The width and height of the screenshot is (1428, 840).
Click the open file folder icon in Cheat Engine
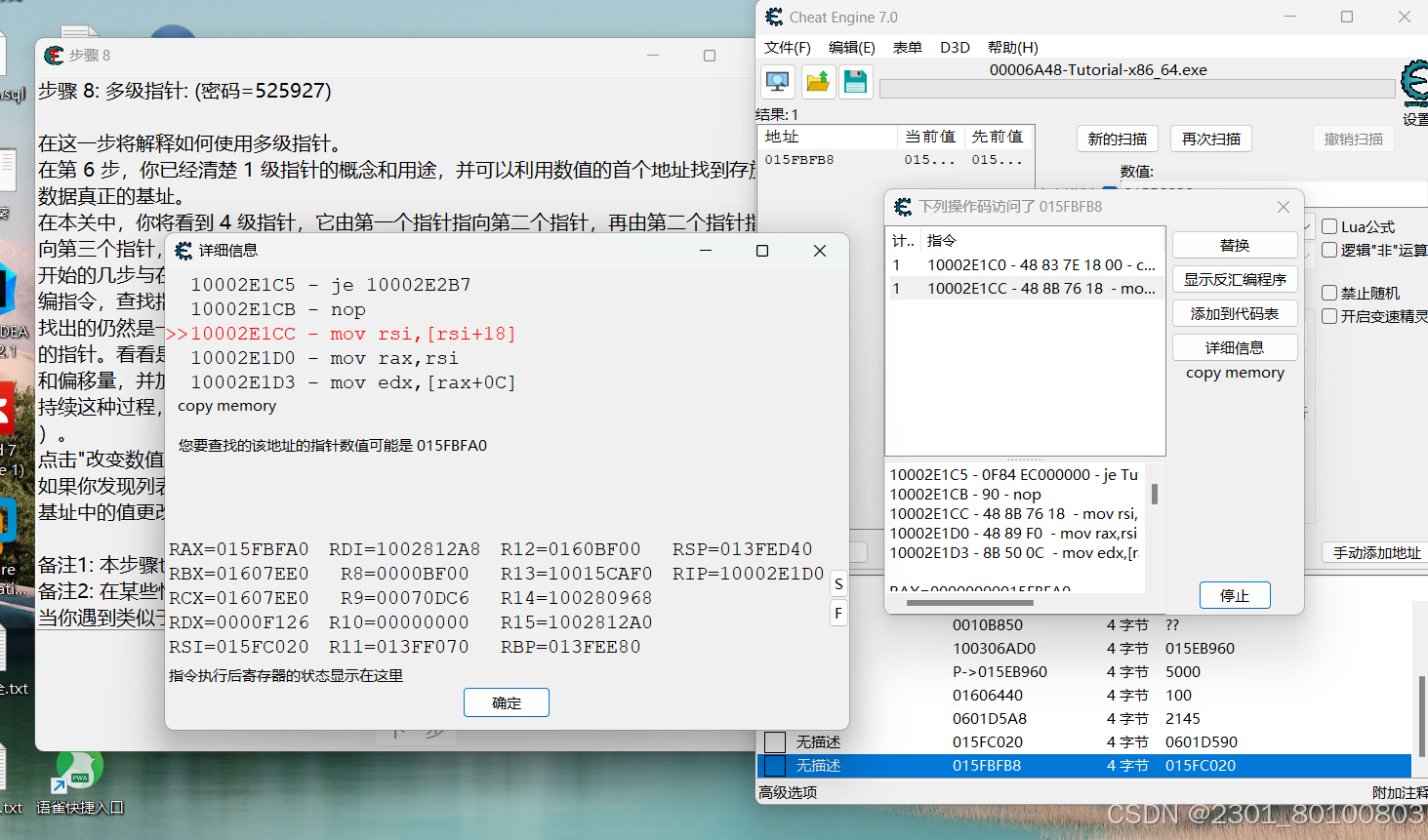coord(818,82)
